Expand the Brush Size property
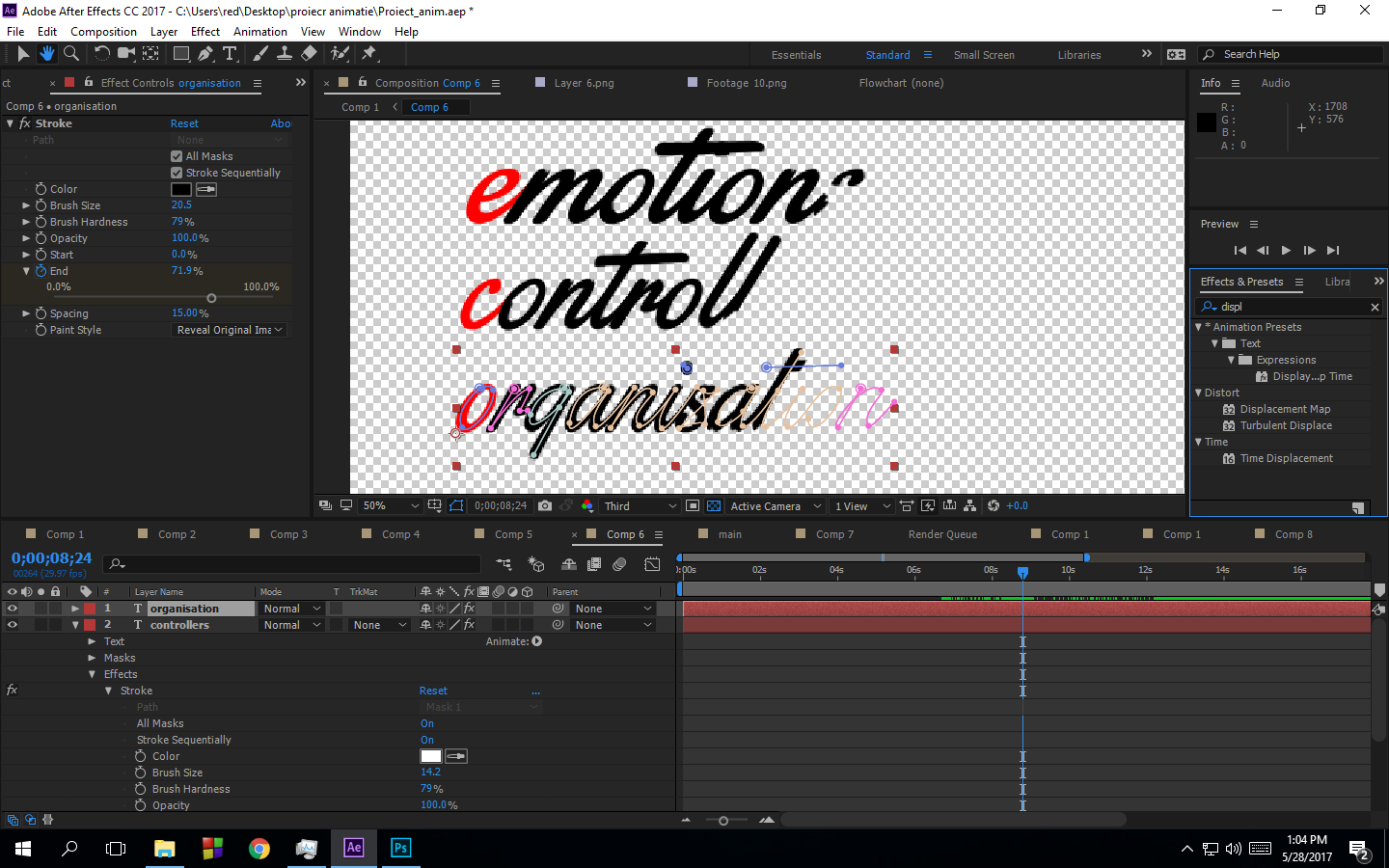The height and width of the screenshot is (868, 1389). point(26,205)
